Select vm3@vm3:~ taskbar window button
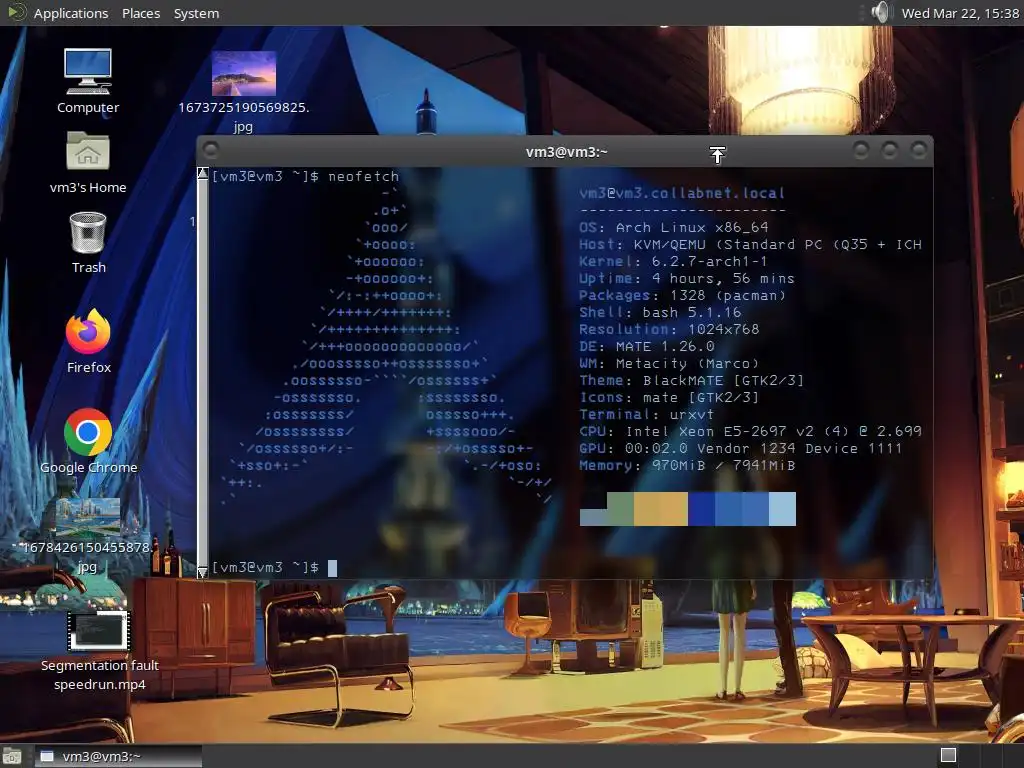This screenshot has width=1024, height=768. coord(118,756)
